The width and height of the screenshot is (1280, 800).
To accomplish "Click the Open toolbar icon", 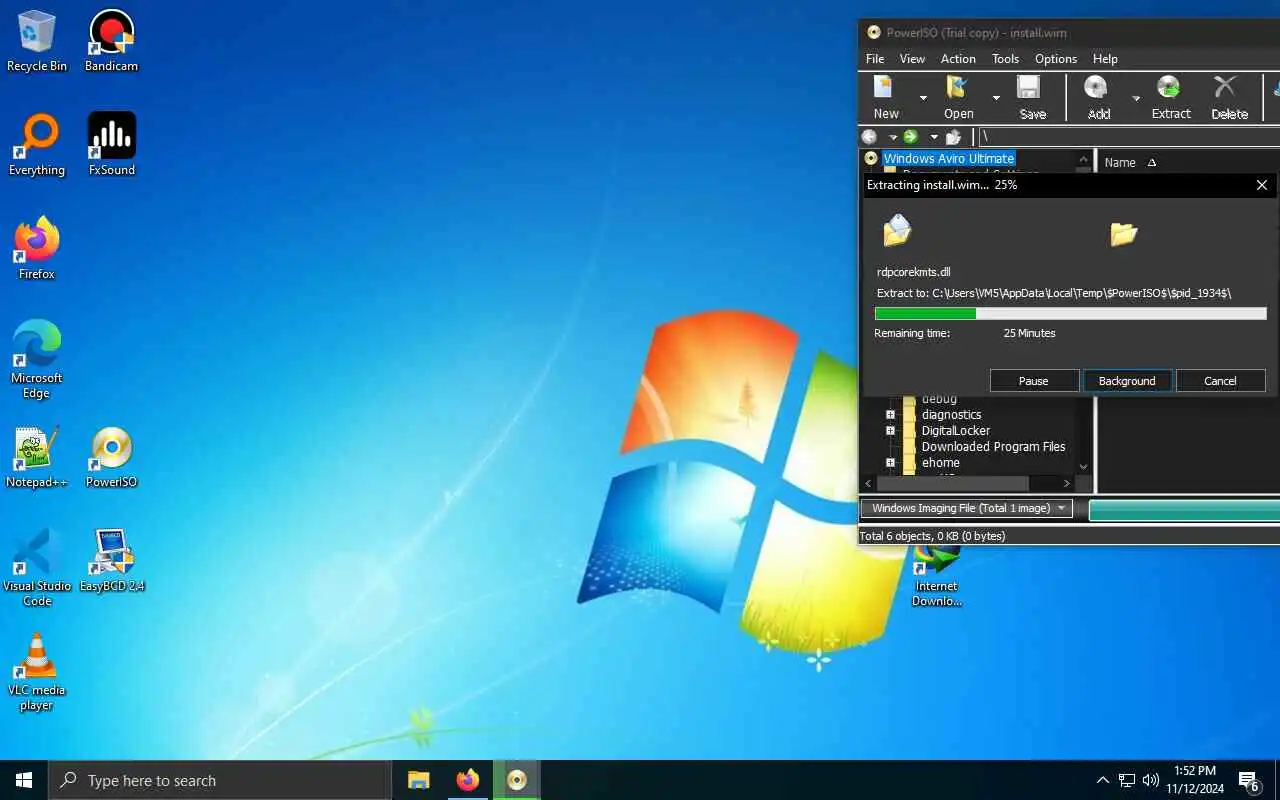I will click(x=958, y=98).
